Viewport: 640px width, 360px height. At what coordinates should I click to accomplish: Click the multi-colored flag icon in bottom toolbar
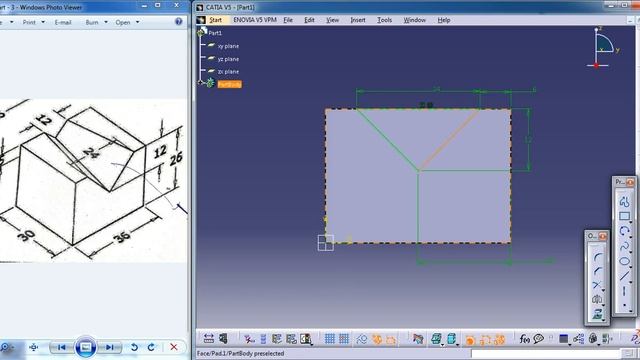418,339
